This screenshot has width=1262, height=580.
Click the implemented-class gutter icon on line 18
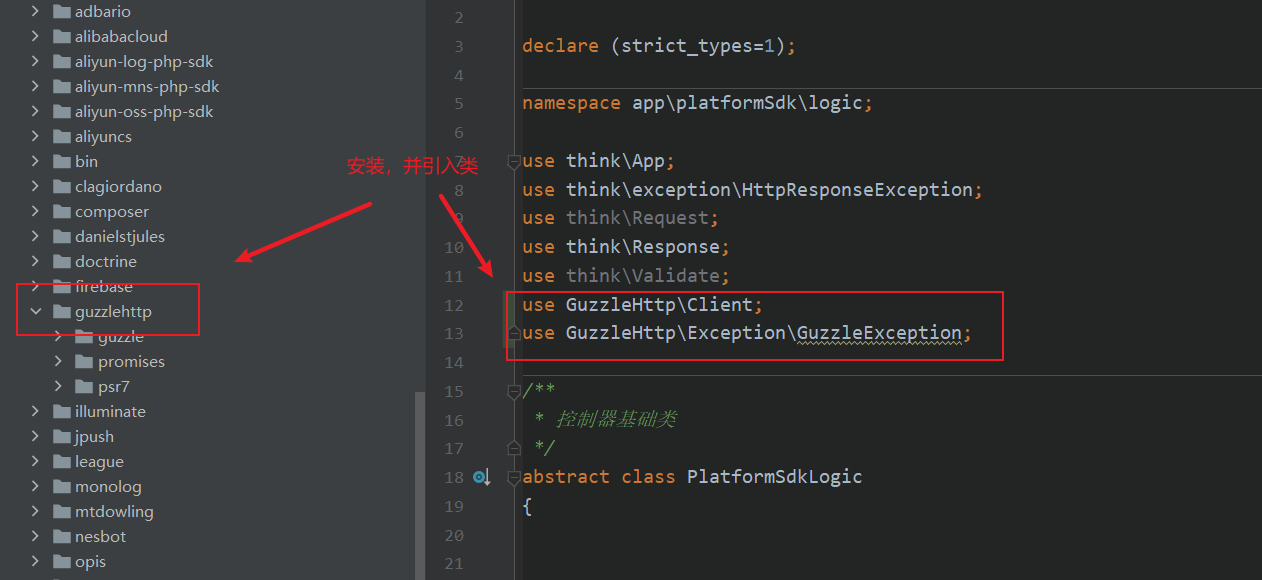pyautogui.click(x=482, y=477)
